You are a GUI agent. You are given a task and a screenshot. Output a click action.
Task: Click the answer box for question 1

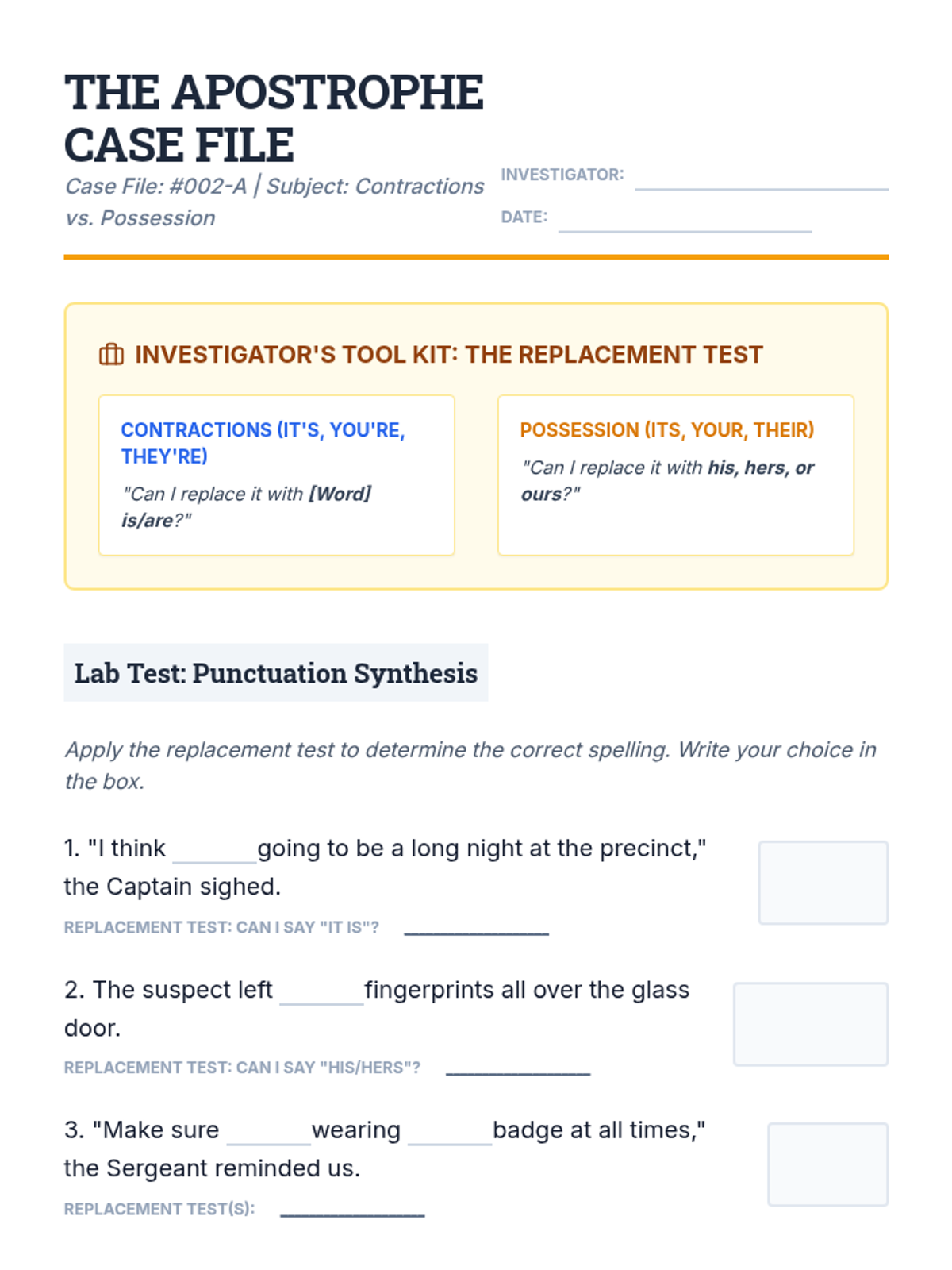click(x=823, y=883)
